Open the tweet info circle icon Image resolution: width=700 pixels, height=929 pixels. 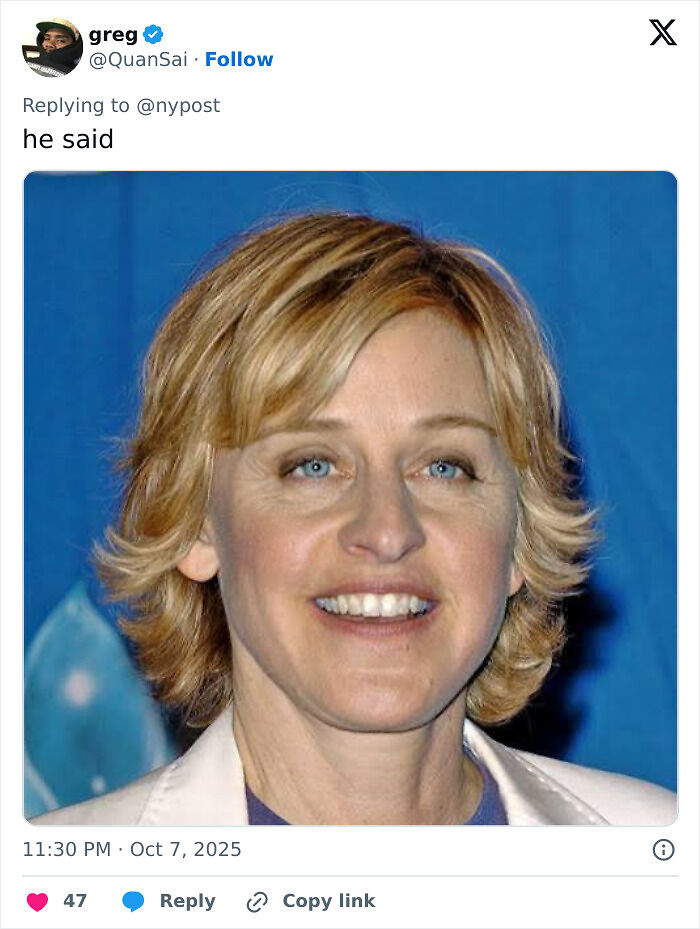pos(663,850)
